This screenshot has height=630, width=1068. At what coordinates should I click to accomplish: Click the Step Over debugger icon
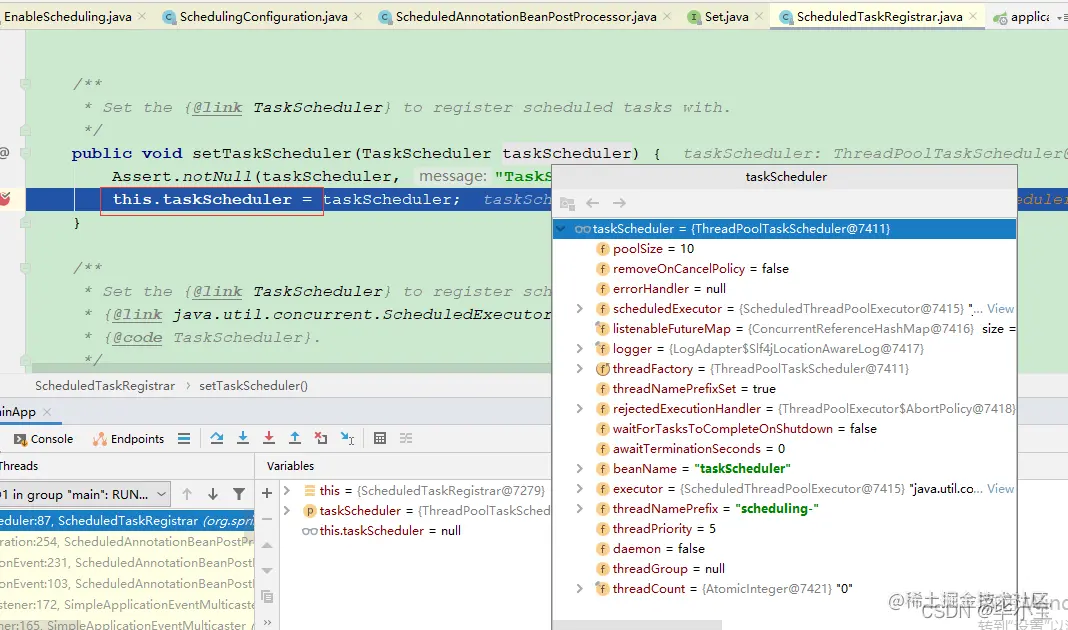[x=217, y=438]
